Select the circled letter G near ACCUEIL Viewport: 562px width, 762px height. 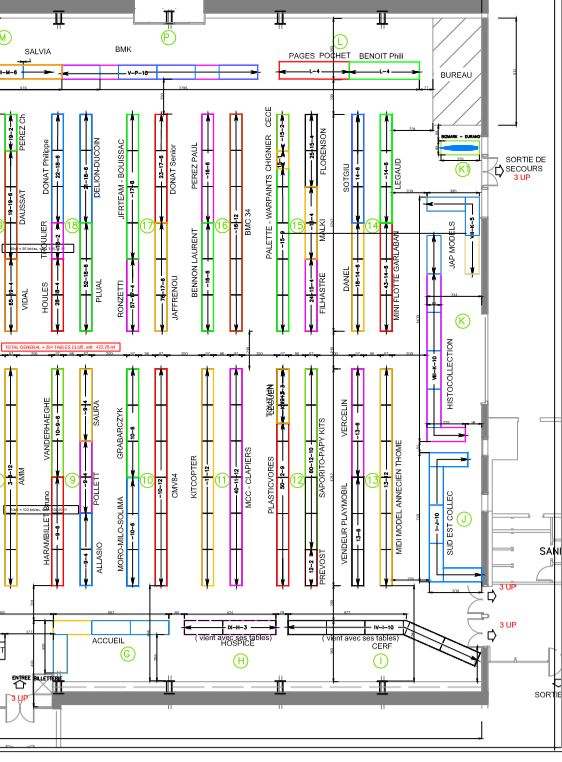tap(127, 654)
